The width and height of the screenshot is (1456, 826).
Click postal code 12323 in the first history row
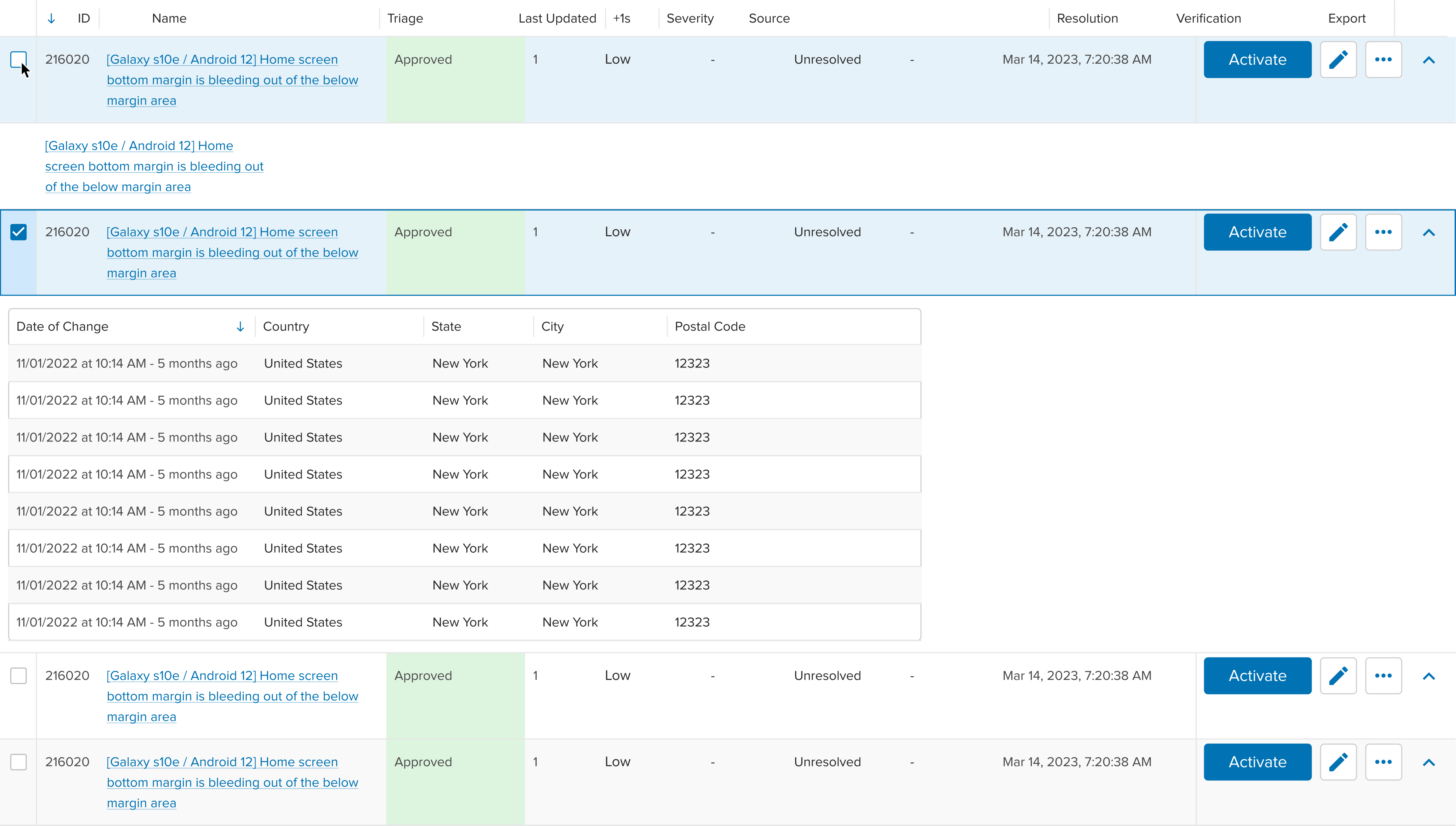(692, 364)
